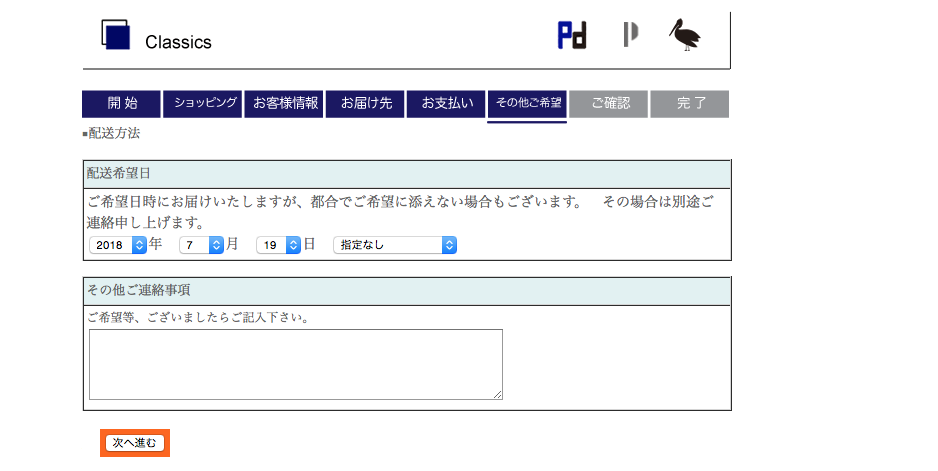Viewport: 938px width, 471px height.
Task: Open the 指定なし delivery time dropdown
Action: [x=395, y=245]
